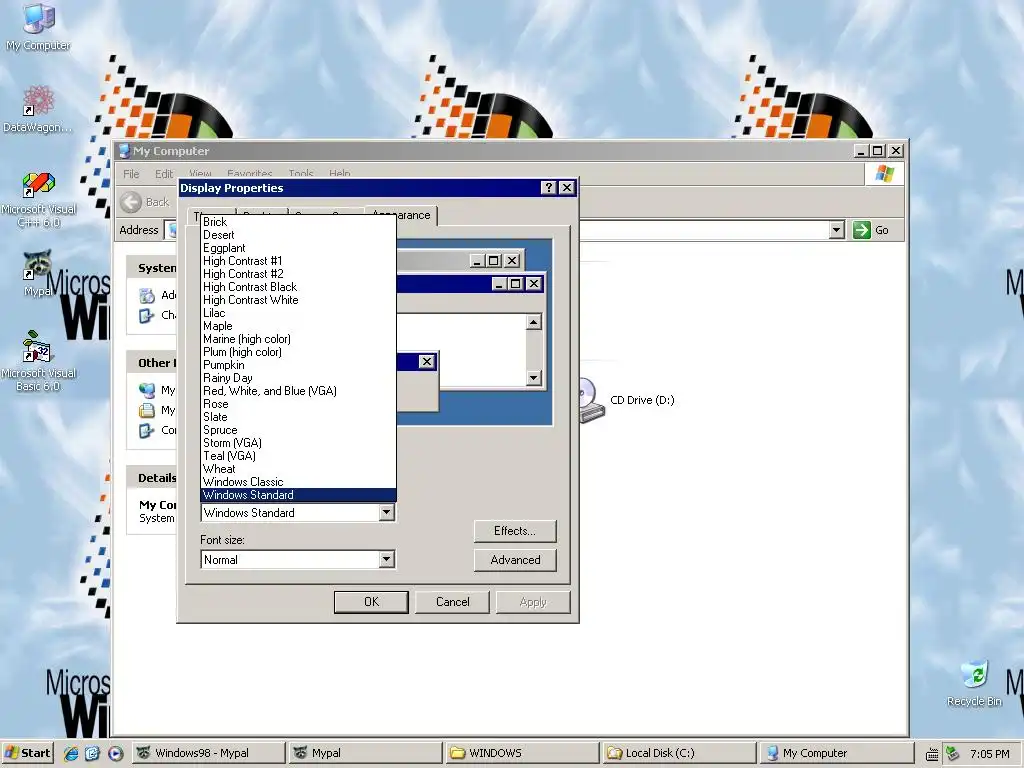Select High Contrast #2 scheme

pos(298,274)
